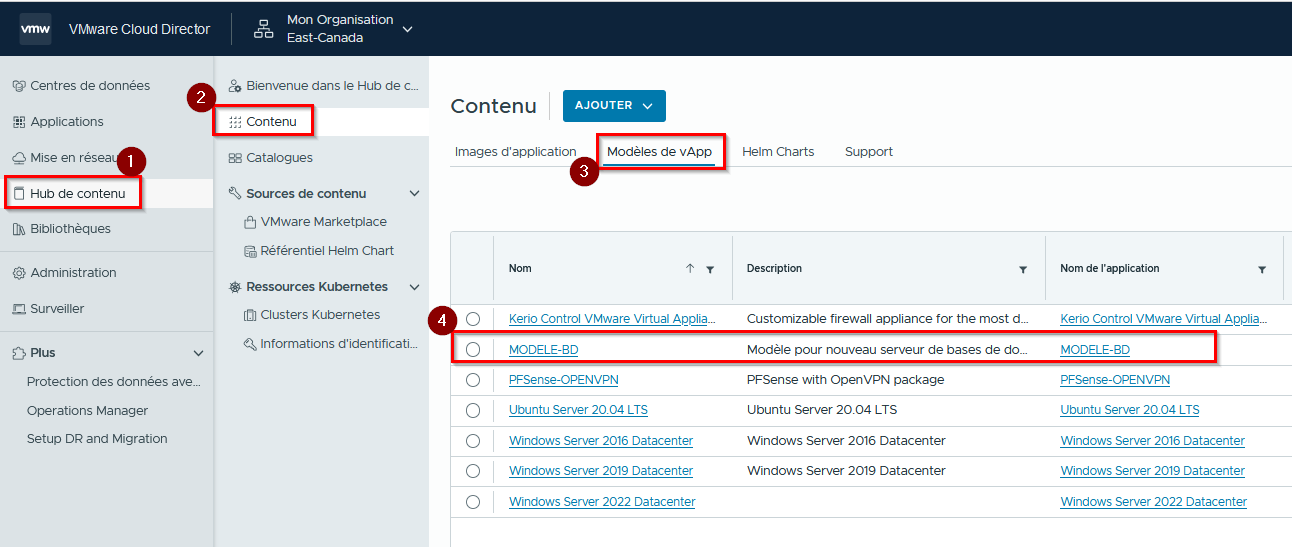Switch to the Helm Charts tab
The width and height of the screenshot is (1292, 547).
tap(778, 152)
